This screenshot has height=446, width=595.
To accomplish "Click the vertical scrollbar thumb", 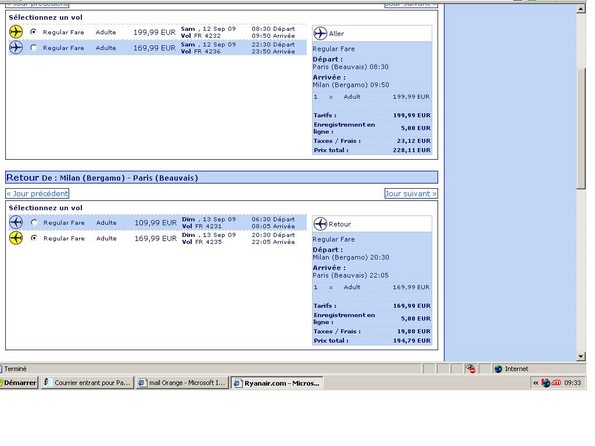I will click(581, 129).
